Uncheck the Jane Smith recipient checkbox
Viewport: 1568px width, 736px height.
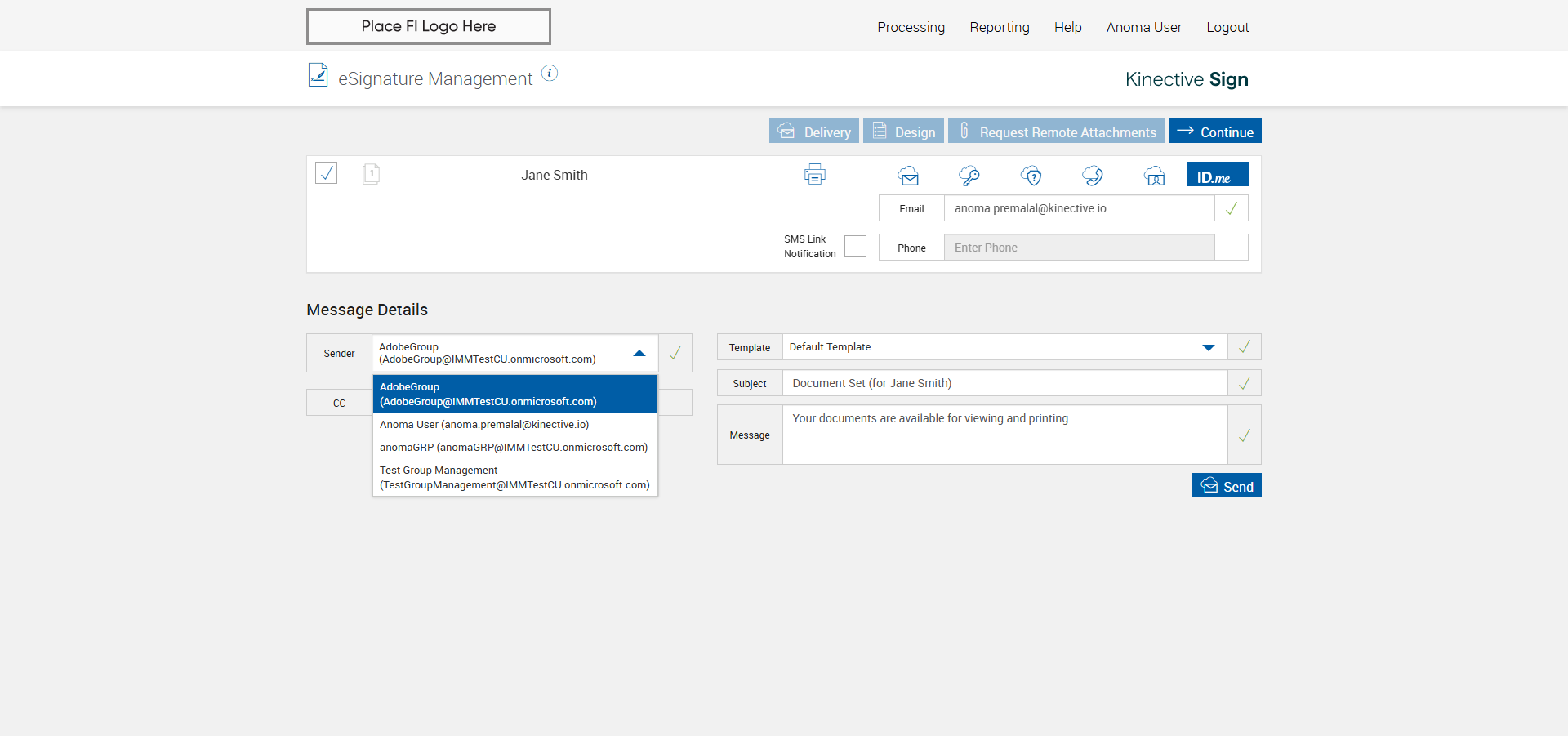point(327,173)
